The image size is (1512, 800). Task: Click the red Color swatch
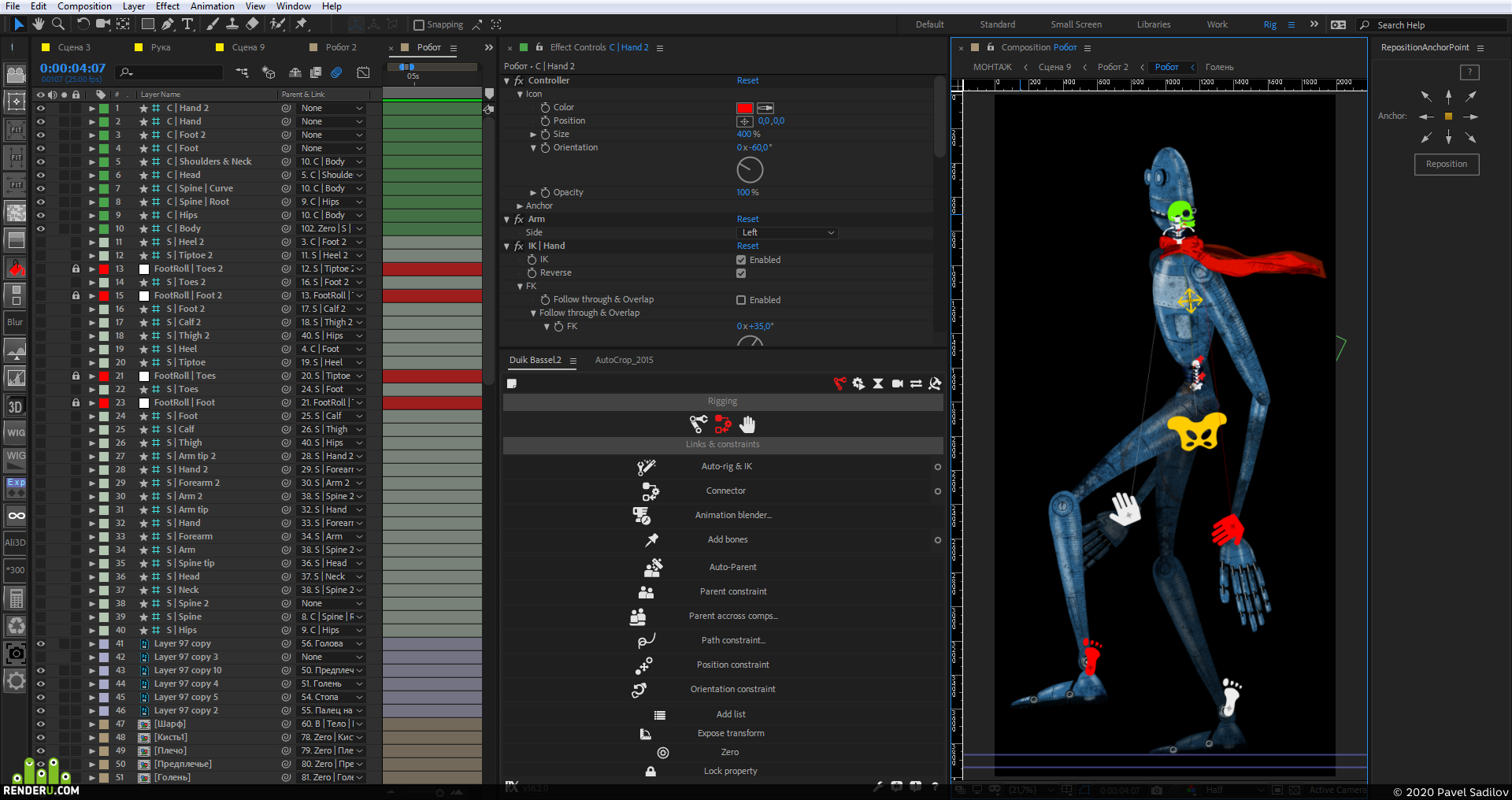coord(745,108)
